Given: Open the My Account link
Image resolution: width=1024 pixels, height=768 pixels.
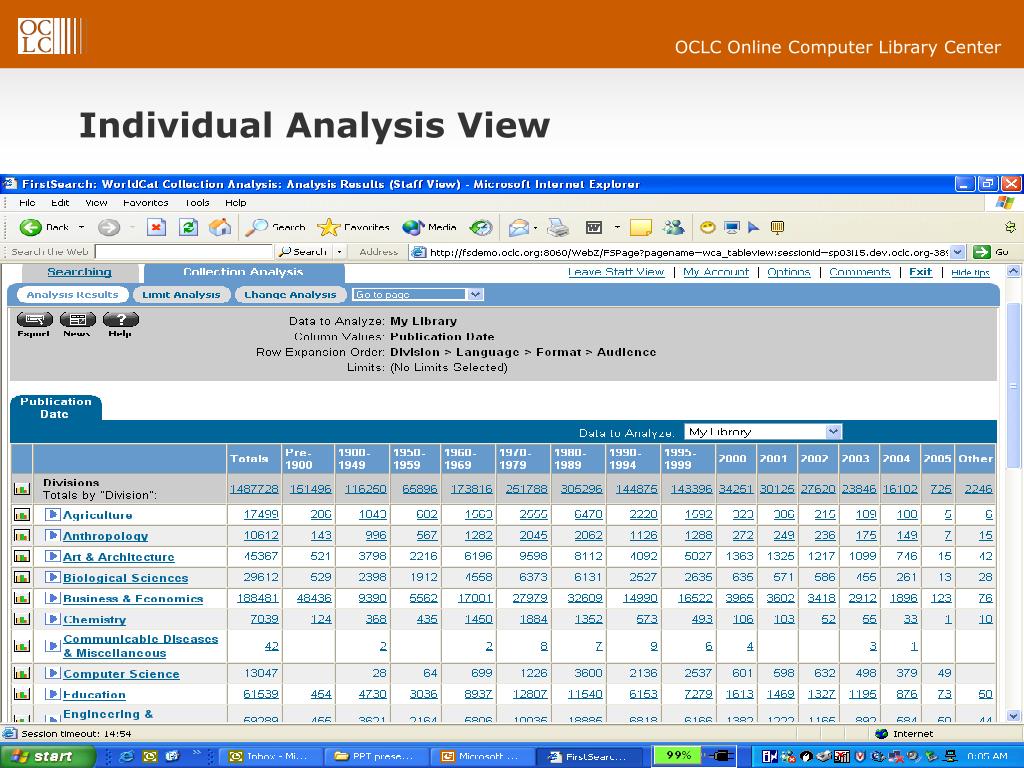Looking at the screenshot, I should coord(716,272).
